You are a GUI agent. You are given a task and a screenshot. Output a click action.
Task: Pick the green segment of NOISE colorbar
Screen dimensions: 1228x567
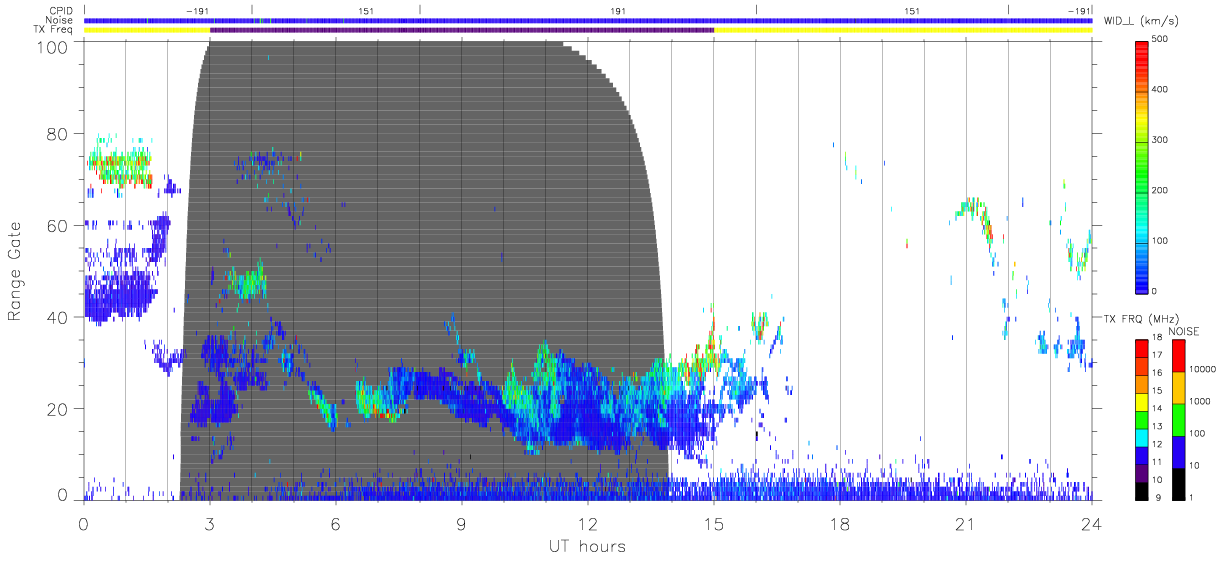pyautogui.click(x=1178, y=420)
